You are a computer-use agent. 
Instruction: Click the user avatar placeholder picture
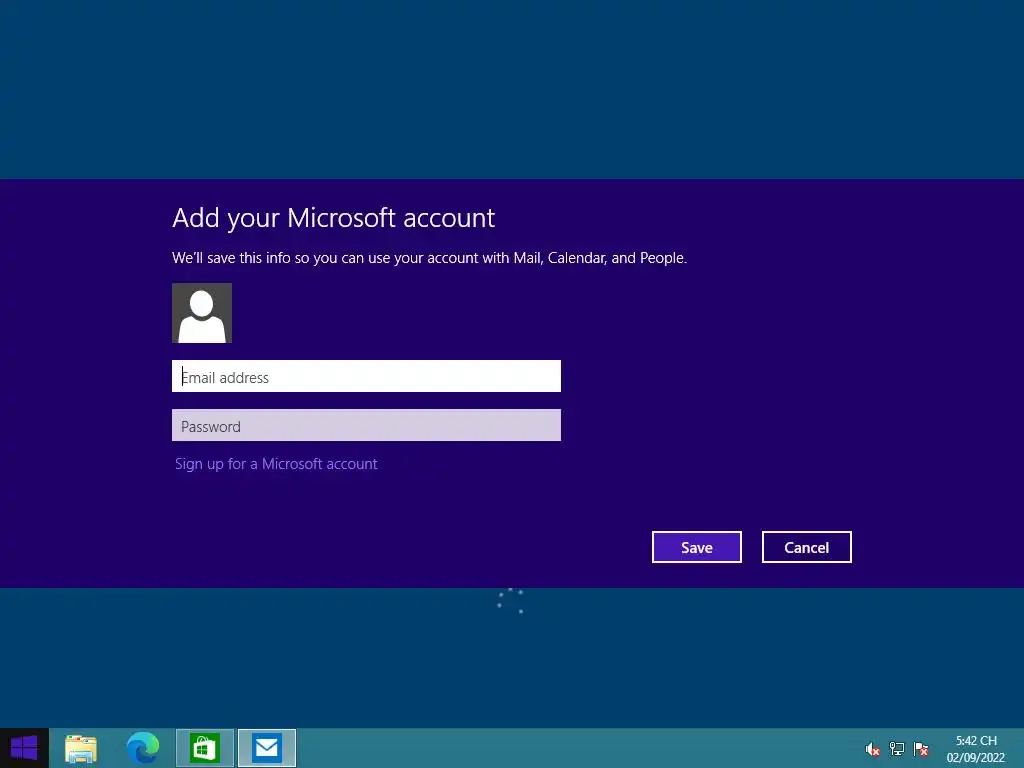pyautogui.click(x=202, y=313)
